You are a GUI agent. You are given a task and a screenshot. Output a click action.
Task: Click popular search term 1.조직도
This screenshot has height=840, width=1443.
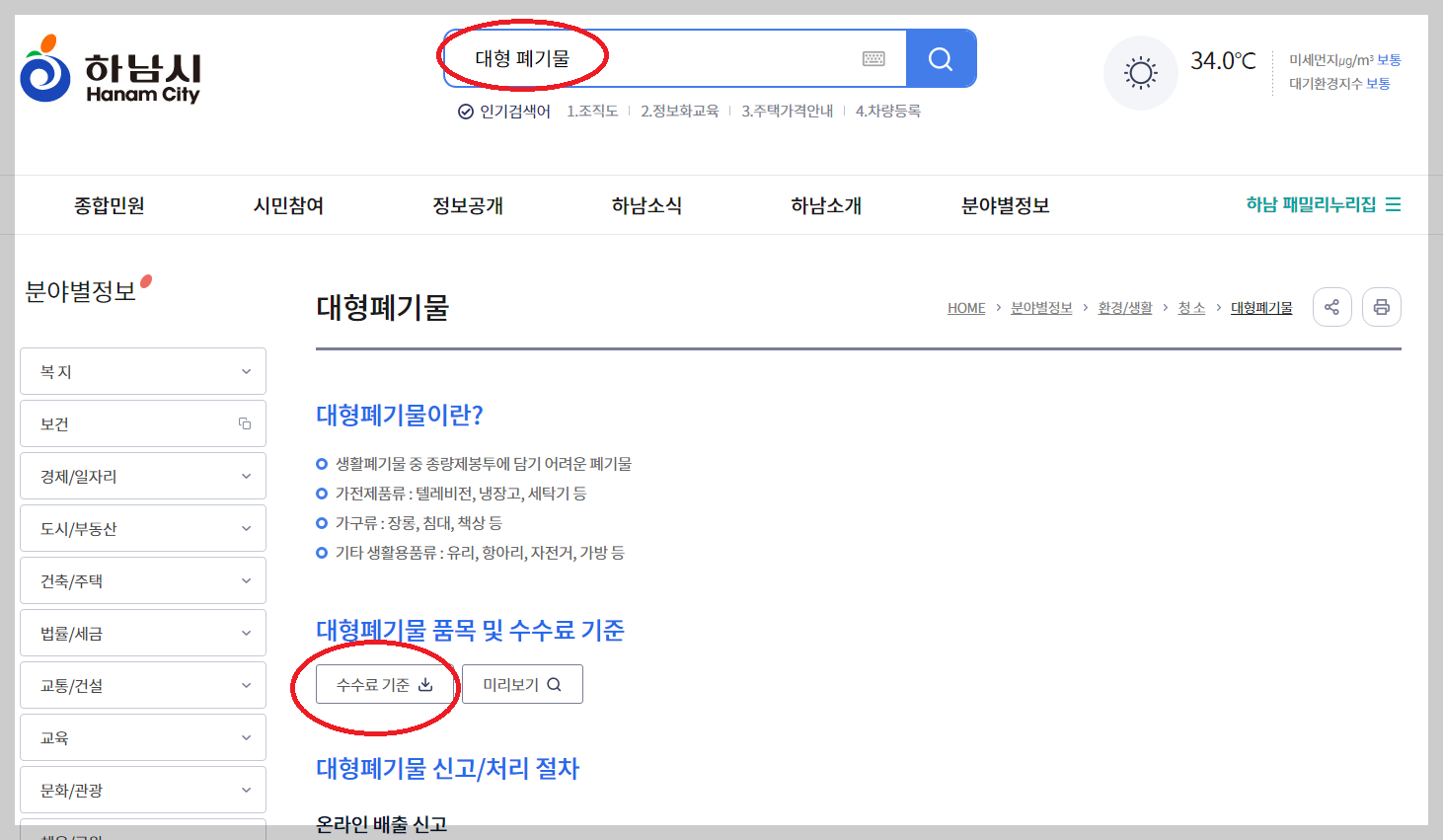pyautogui.click(x=592, y=112)
